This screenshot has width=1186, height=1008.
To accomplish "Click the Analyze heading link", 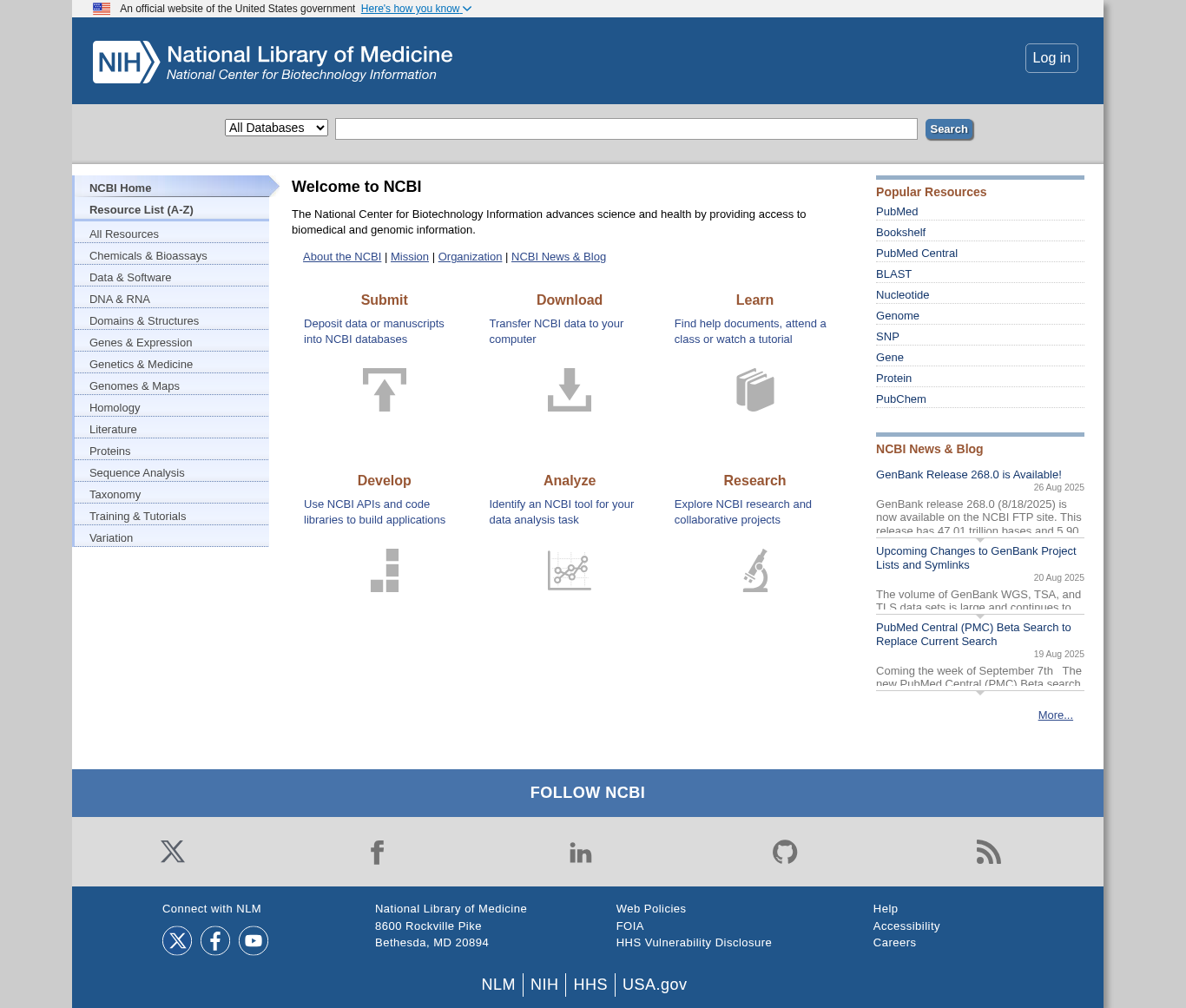I will (570, 481).
